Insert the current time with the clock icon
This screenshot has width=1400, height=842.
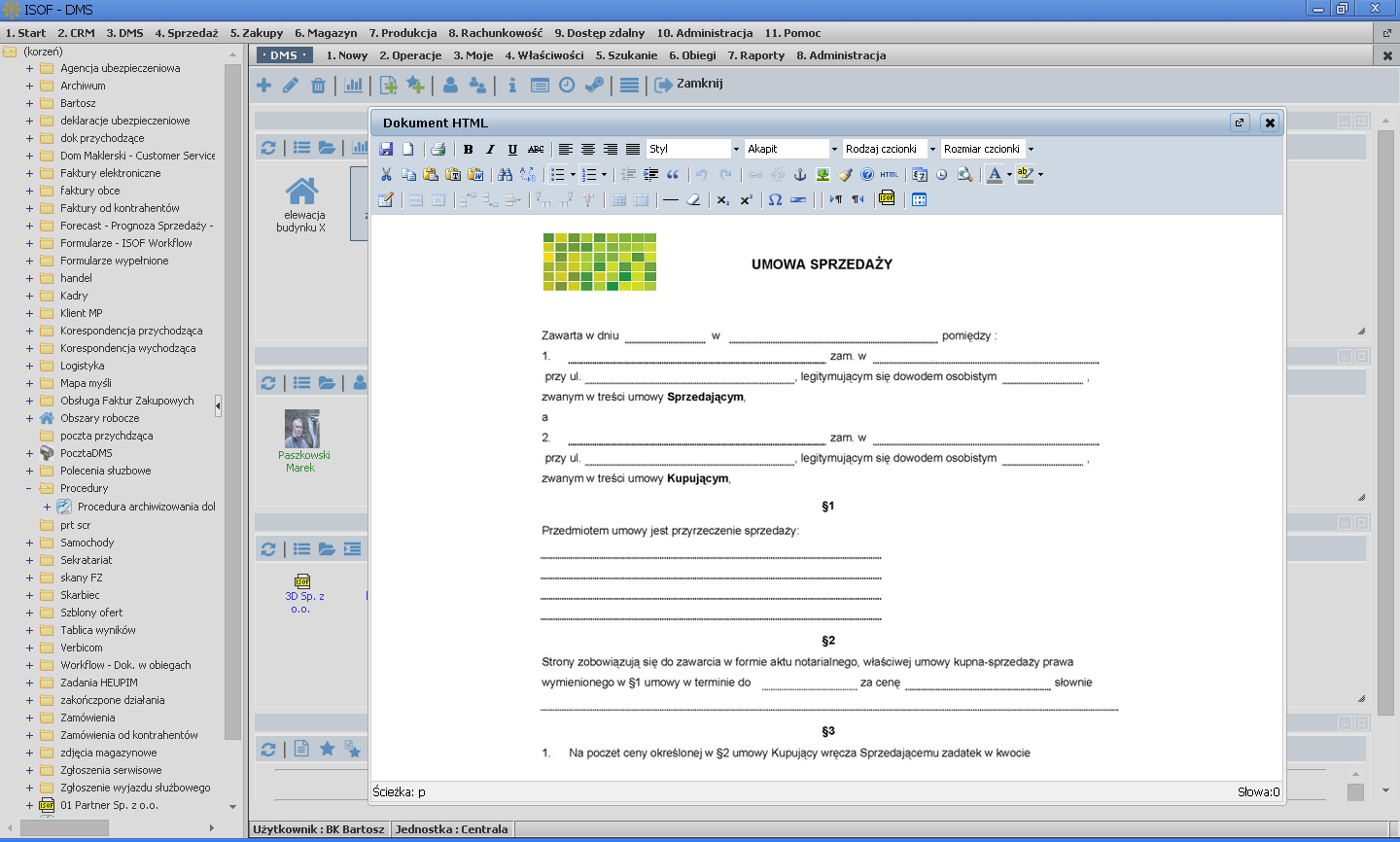click(x=941, y=174)
